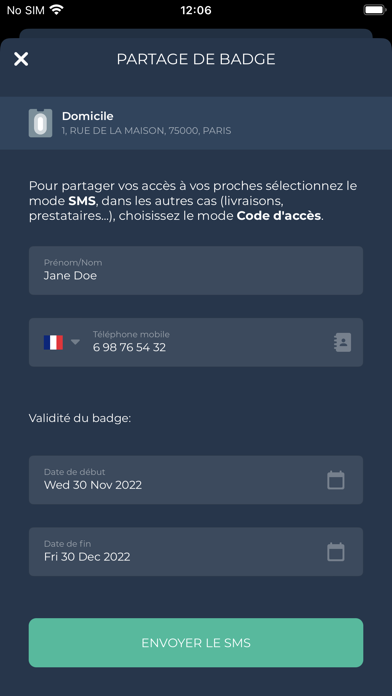Expand the country code dropdown arrow

pyautogui.click(x=75, y=342)
